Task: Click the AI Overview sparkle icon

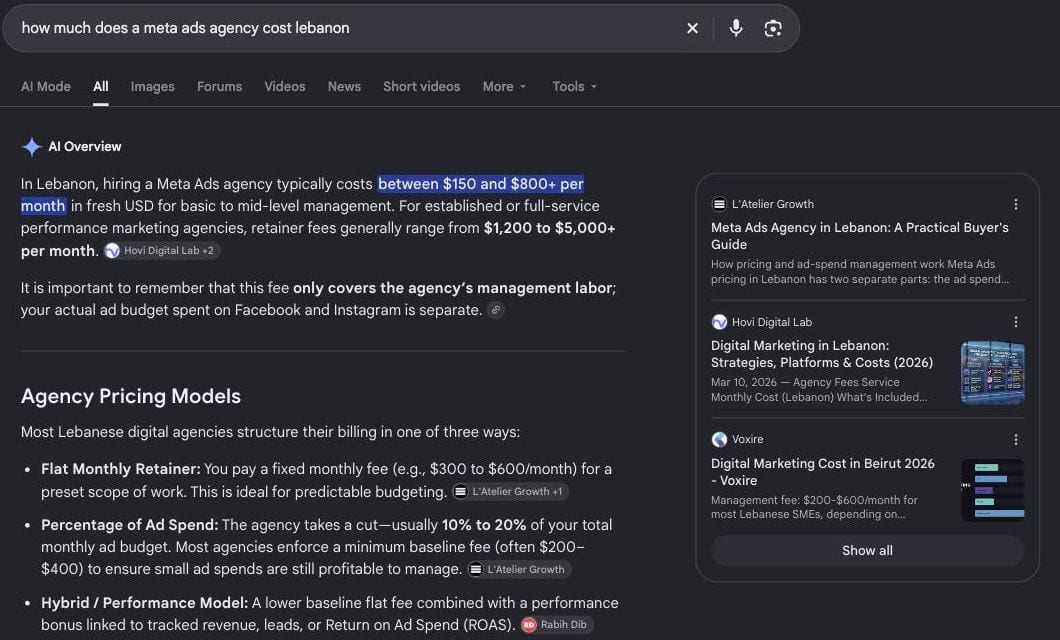Action: 31,147
